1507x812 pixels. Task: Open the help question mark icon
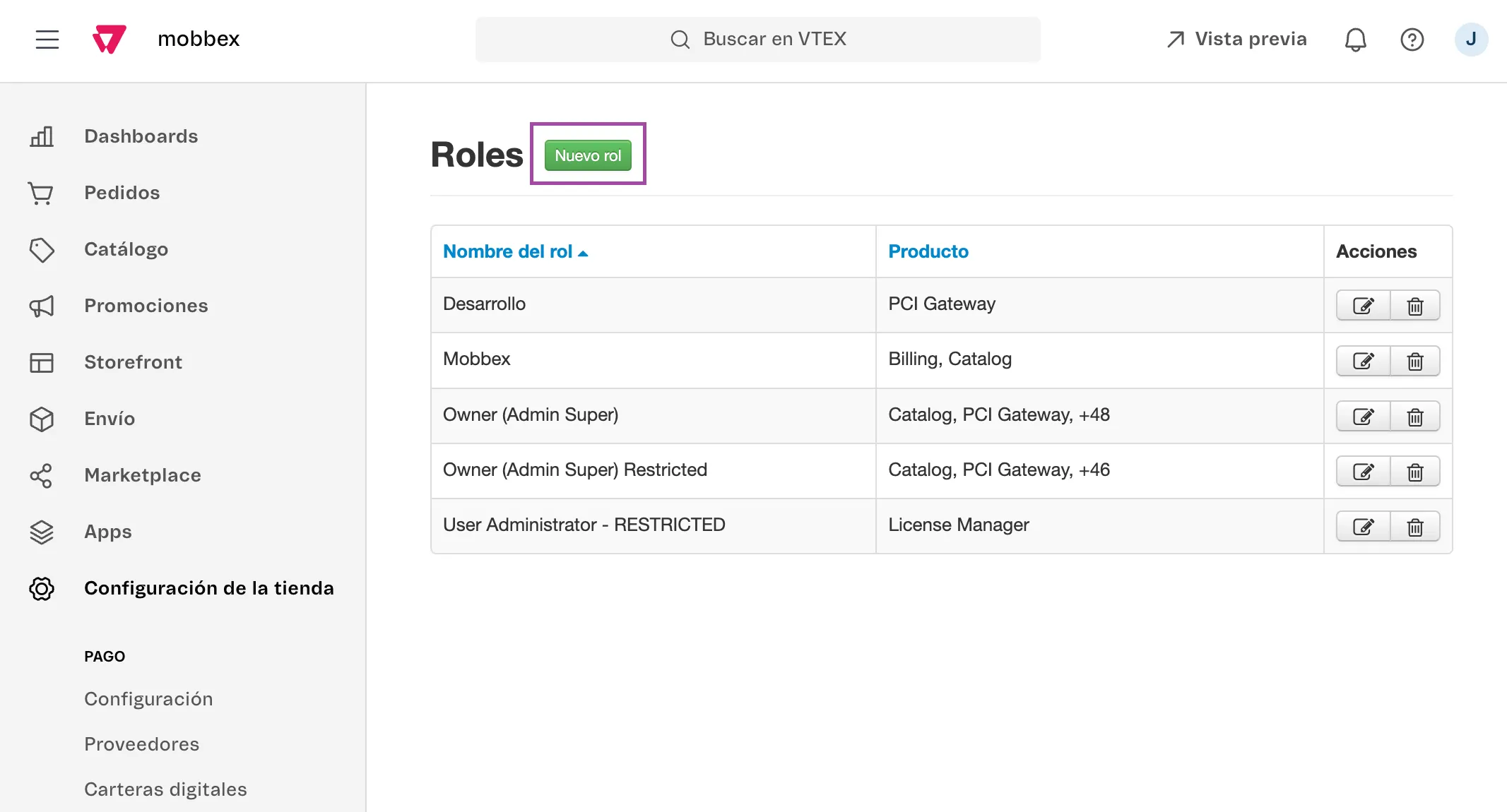tap(1412, 40)
